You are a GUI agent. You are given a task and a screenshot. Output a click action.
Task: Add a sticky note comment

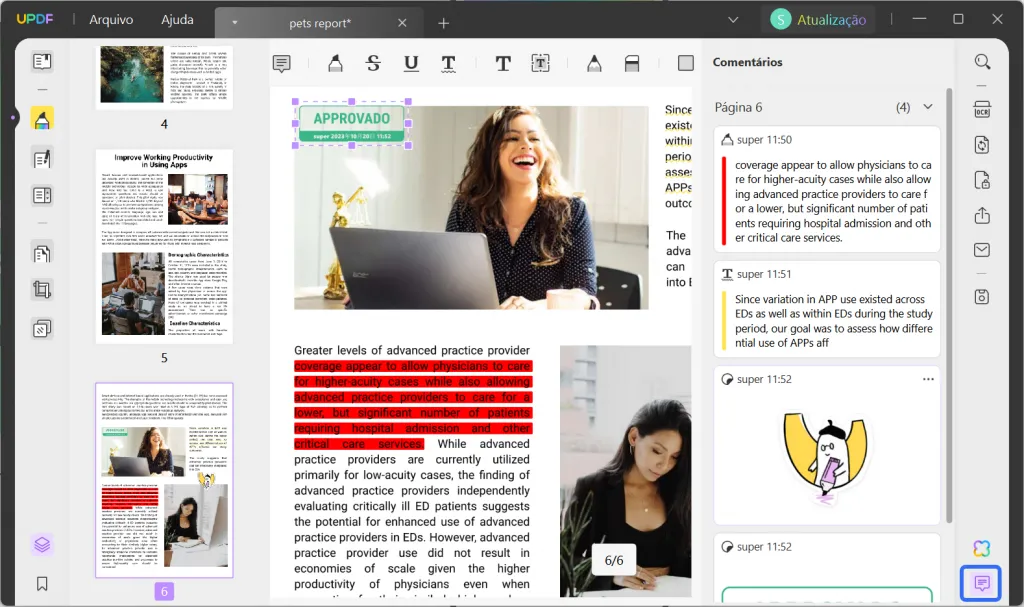(x=281, y=62)
